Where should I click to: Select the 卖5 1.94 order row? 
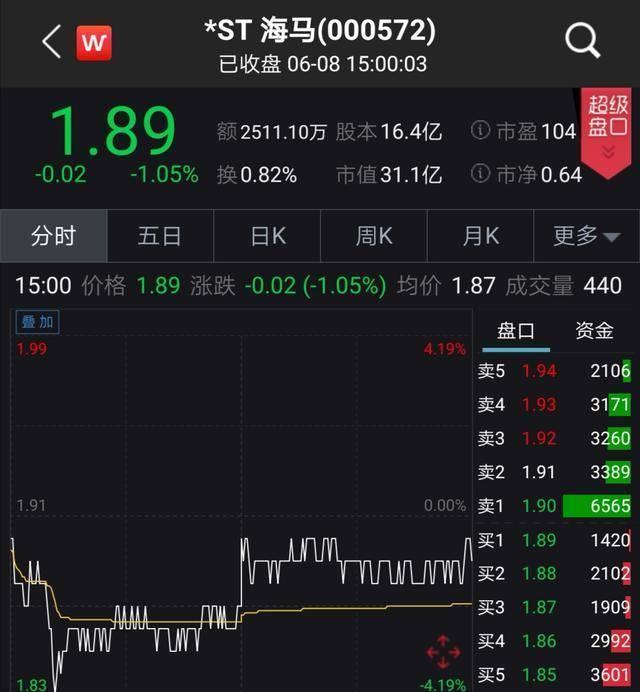pyautogui.click(x=554, y=371)
